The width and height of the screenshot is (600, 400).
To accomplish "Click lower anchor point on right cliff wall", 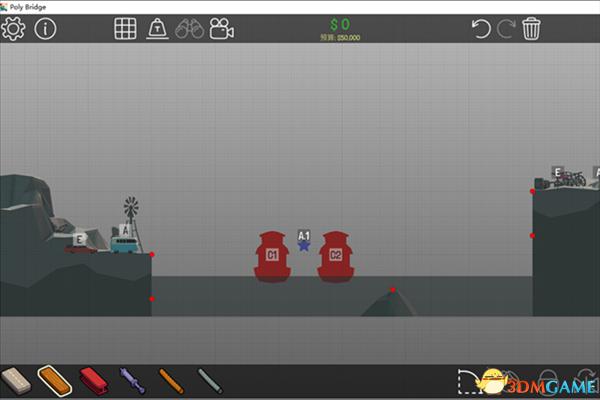I will pos(532,236).
